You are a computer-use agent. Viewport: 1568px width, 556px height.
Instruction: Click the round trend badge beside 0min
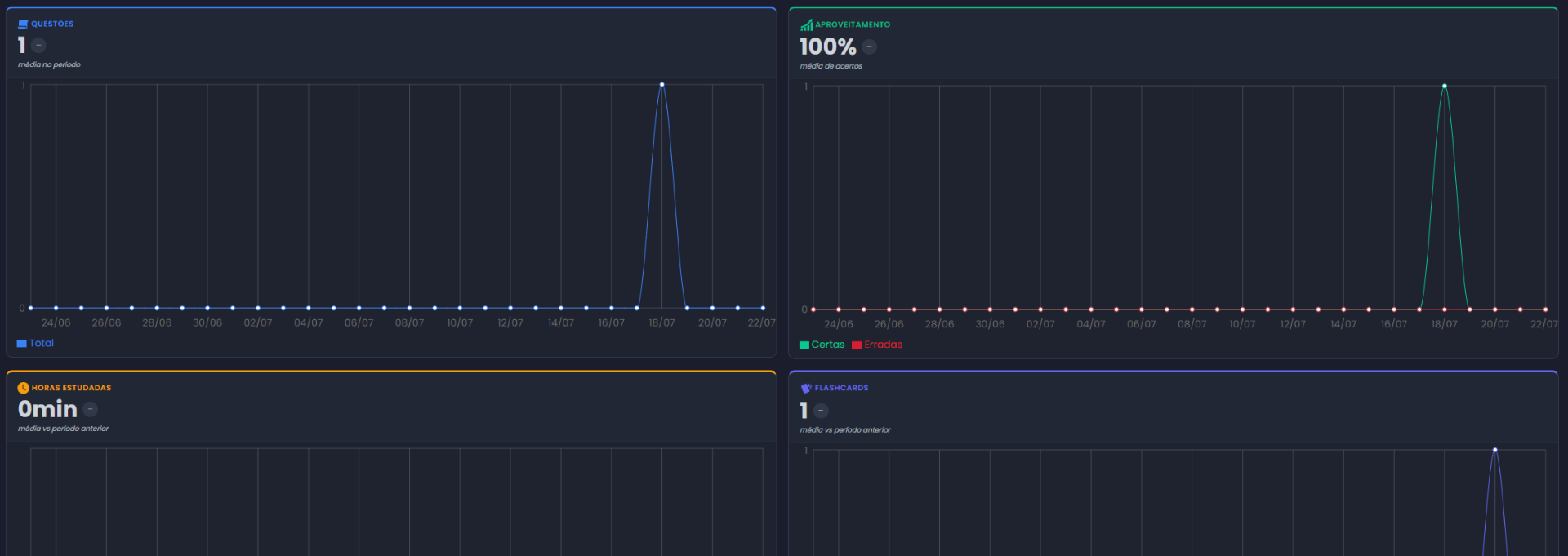pos(91,409)
